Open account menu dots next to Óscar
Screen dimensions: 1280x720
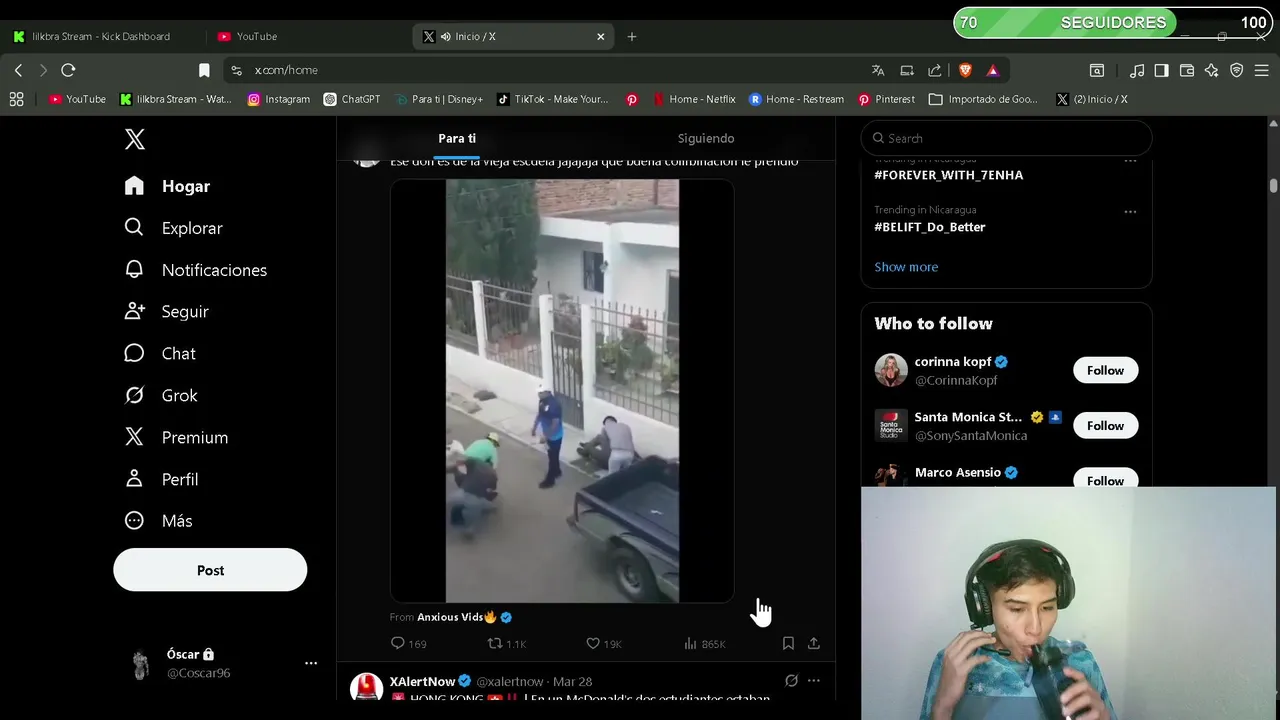[311, 663]
